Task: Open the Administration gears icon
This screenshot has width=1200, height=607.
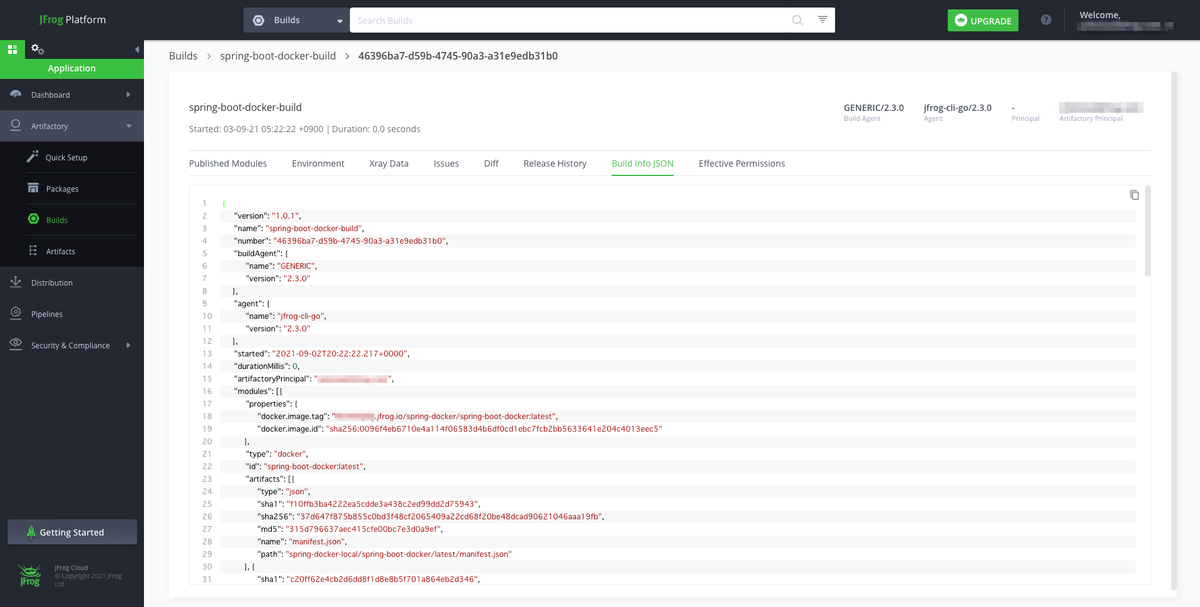Action: pos(37,49)
